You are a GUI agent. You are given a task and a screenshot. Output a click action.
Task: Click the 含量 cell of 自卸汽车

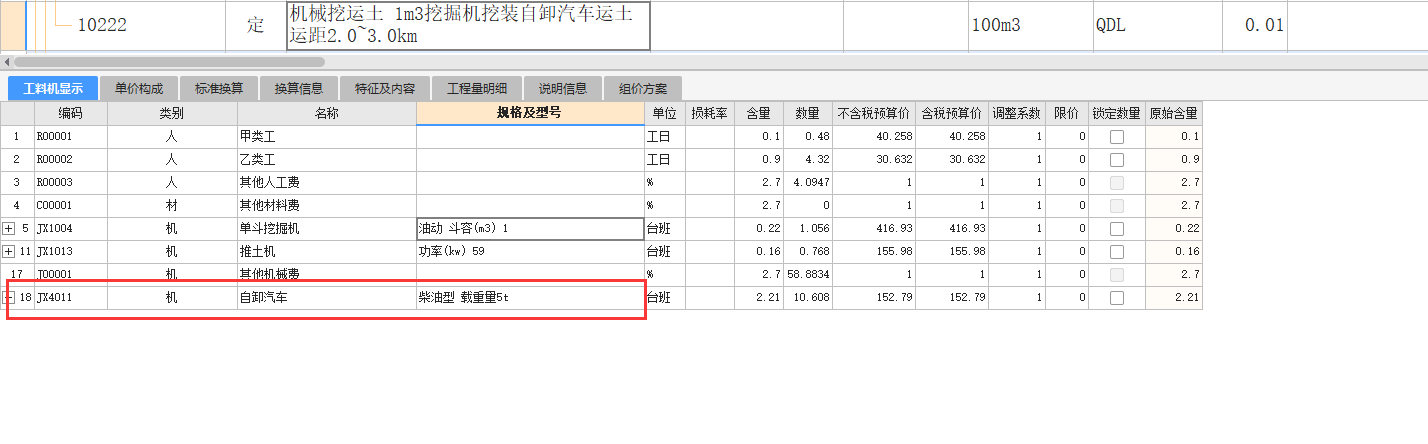tap(758, 298)
